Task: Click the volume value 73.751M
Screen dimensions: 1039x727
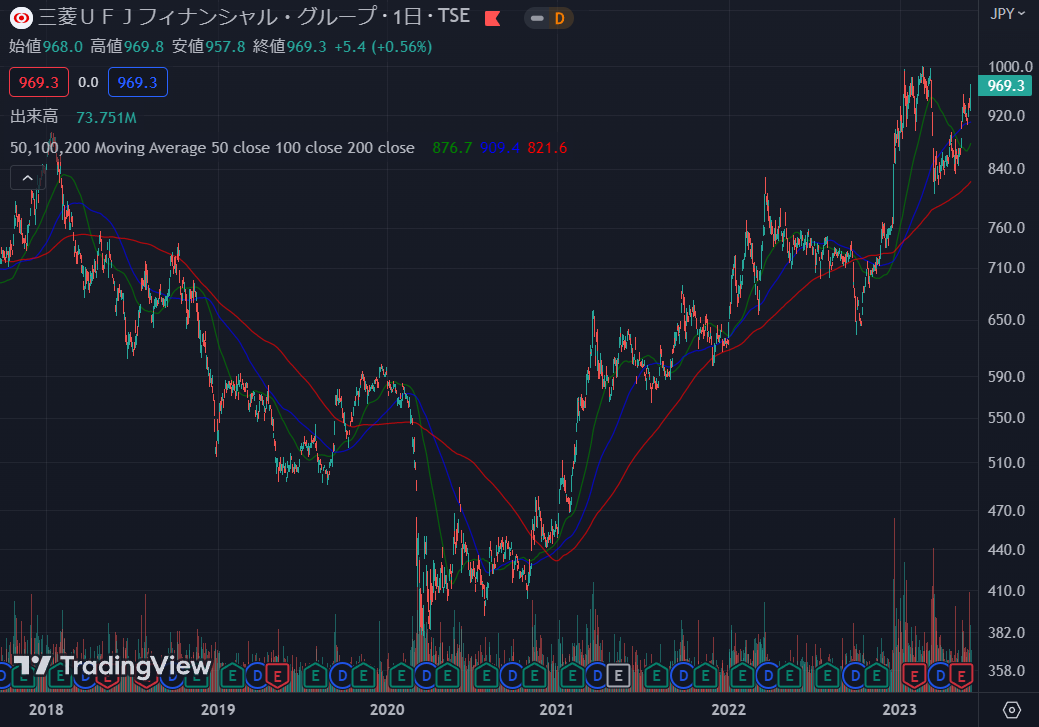Action: click(106, 118)
